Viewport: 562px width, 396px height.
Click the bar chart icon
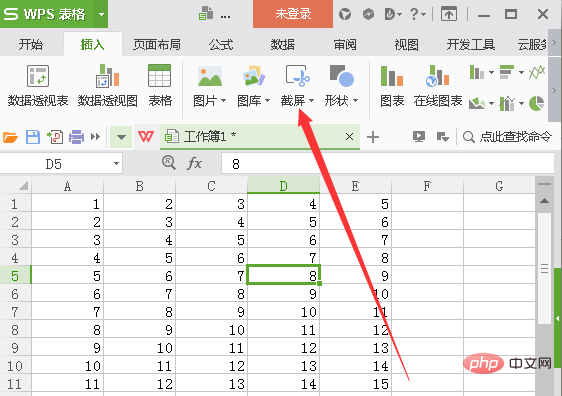click(x=507, y=72)
